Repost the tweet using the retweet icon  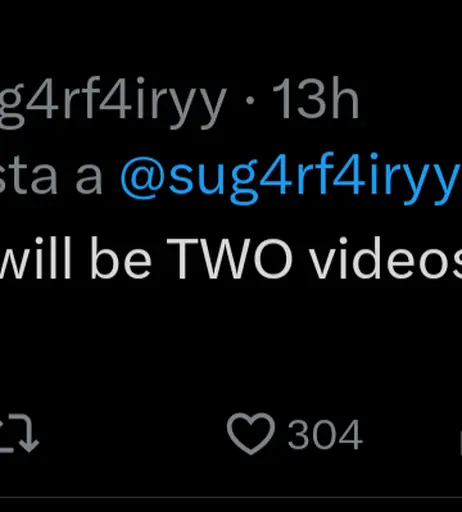tap(18, 433)
